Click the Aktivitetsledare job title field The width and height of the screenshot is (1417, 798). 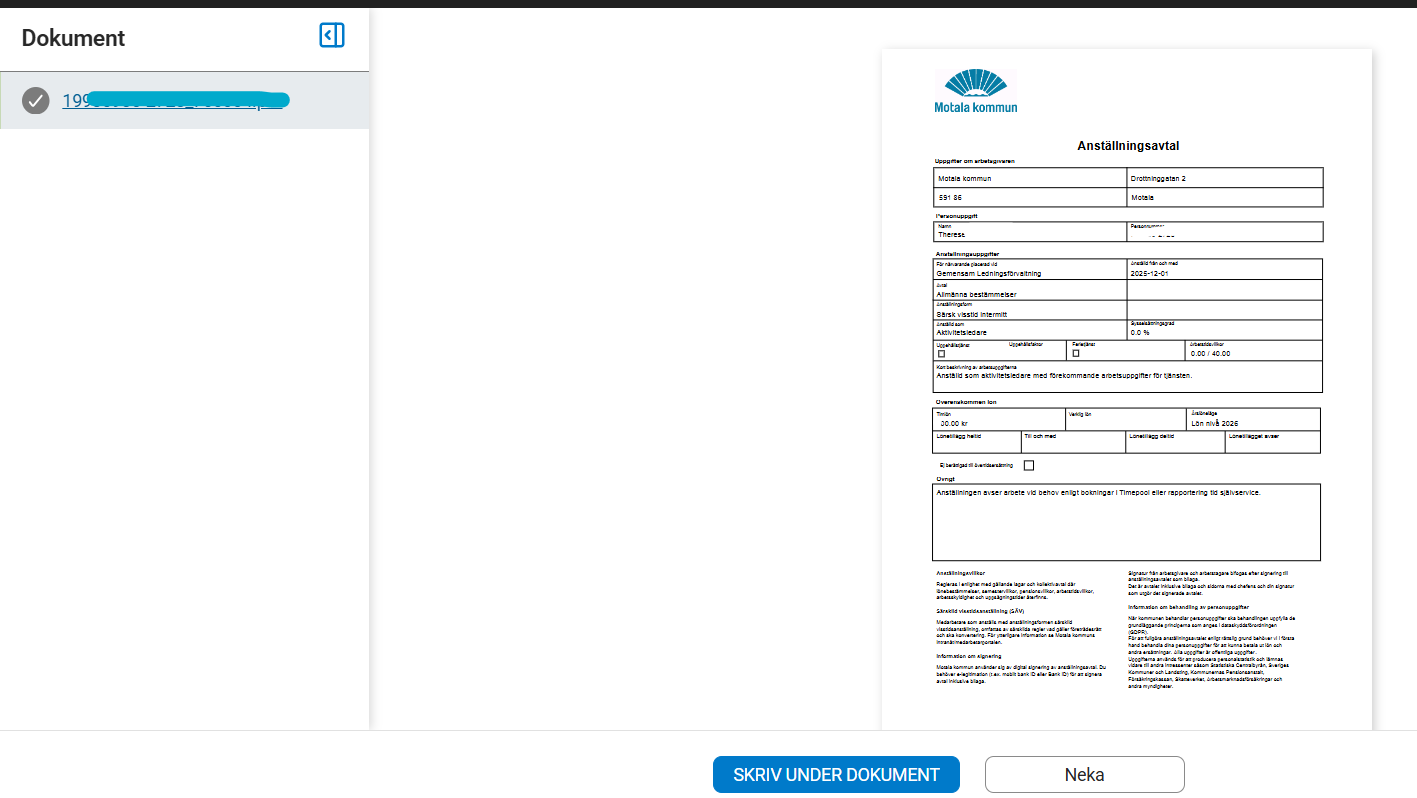pyautogui.click(x=1029, y=330)
